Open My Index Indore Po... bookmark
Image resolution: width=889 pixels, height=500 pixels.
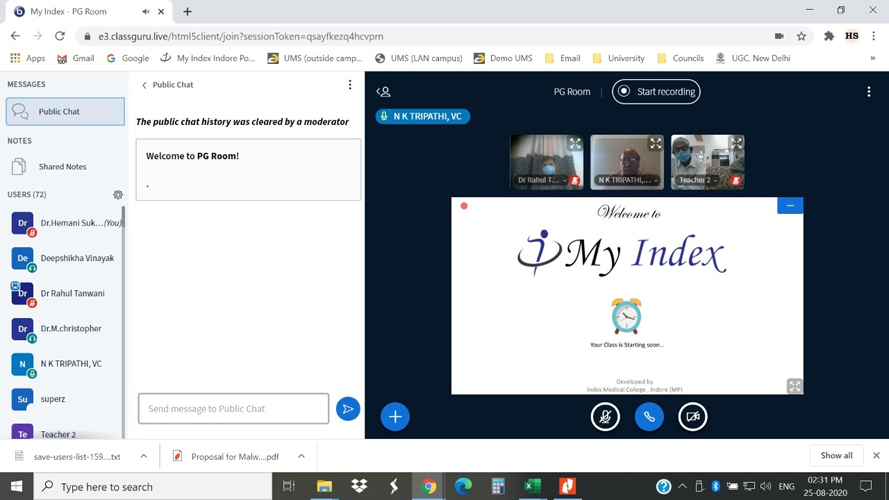click(208, 58)
